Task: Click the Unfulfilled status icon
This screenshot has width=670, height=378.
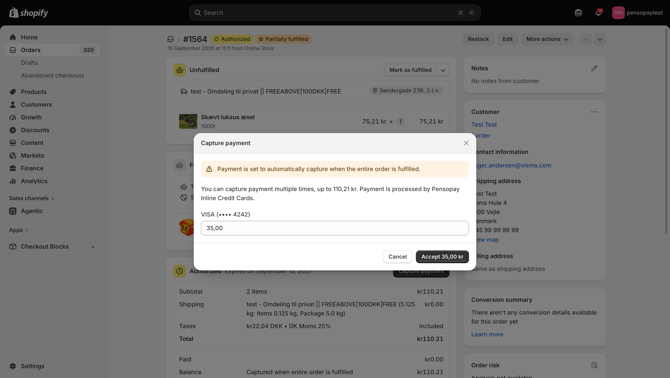Action: tap(179, 70)
